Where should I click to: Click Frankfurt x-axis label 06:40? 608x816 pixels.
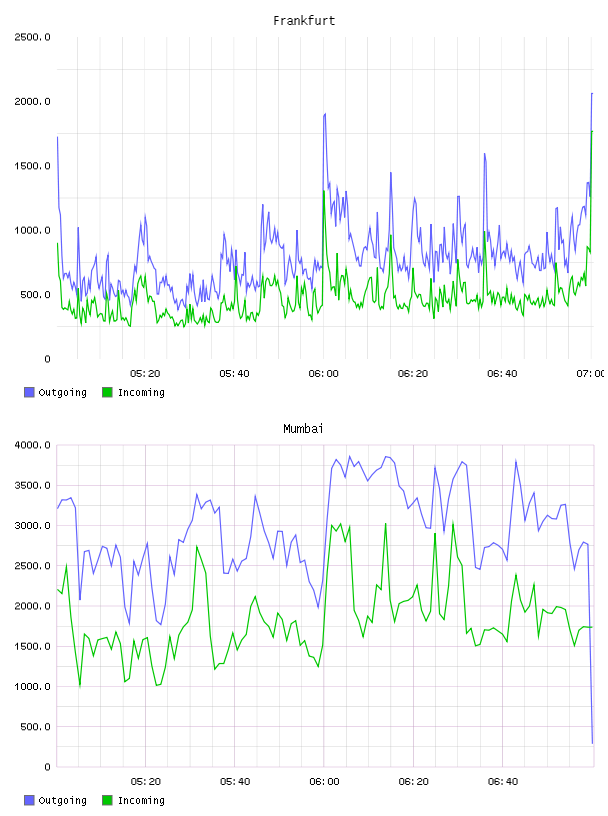[x=502, y=374]
